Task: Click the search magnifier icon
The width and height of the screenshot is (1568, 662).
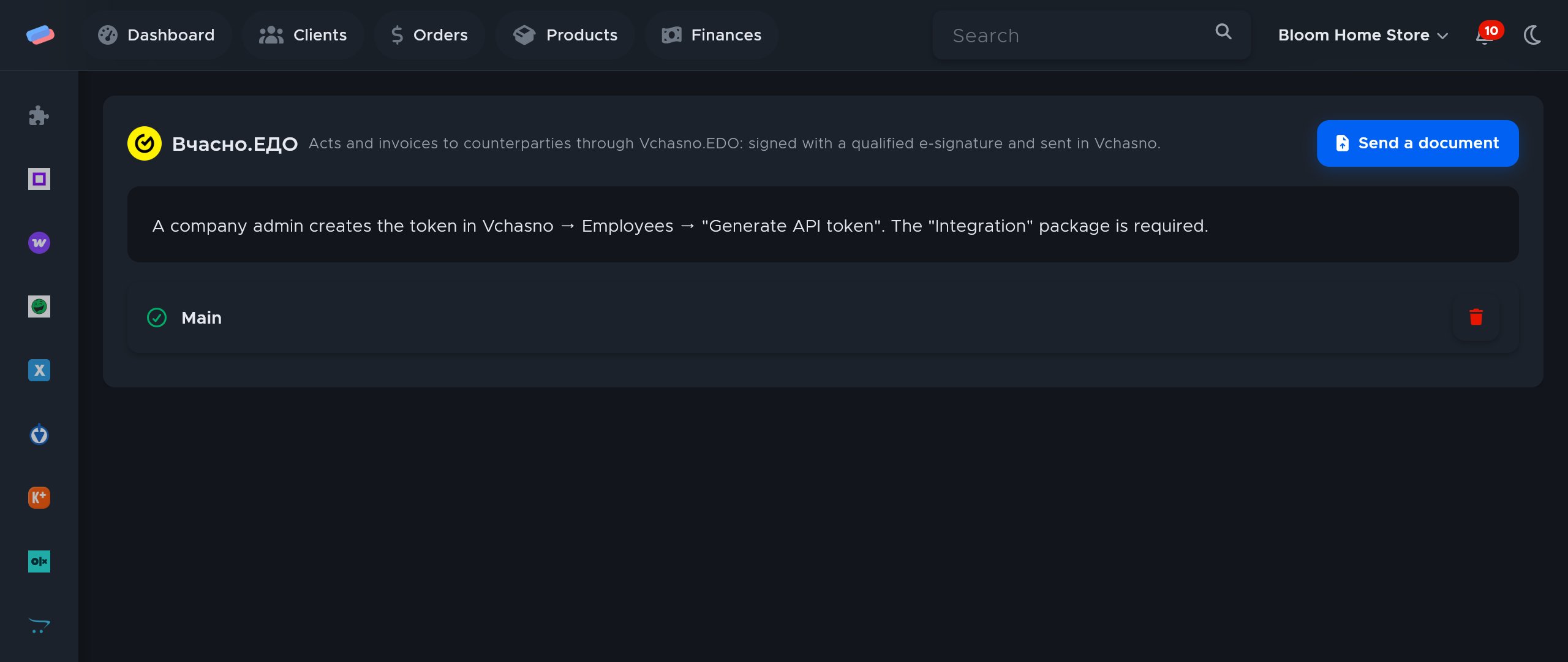Action: point(1223,32)
